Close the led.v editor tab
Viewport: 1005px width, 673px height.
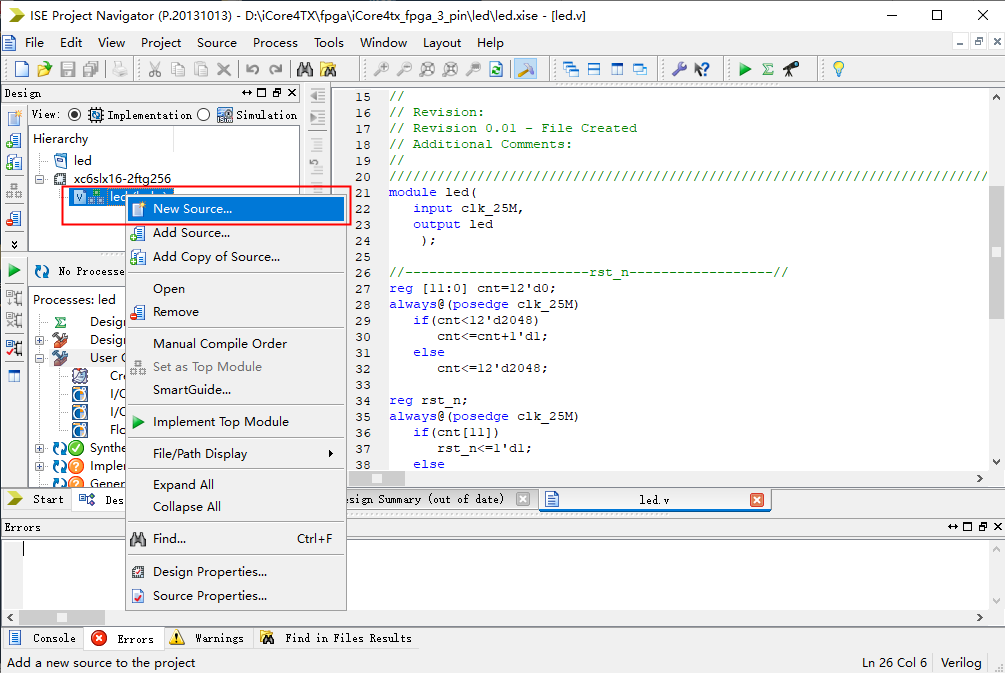[x=757, y=499]
